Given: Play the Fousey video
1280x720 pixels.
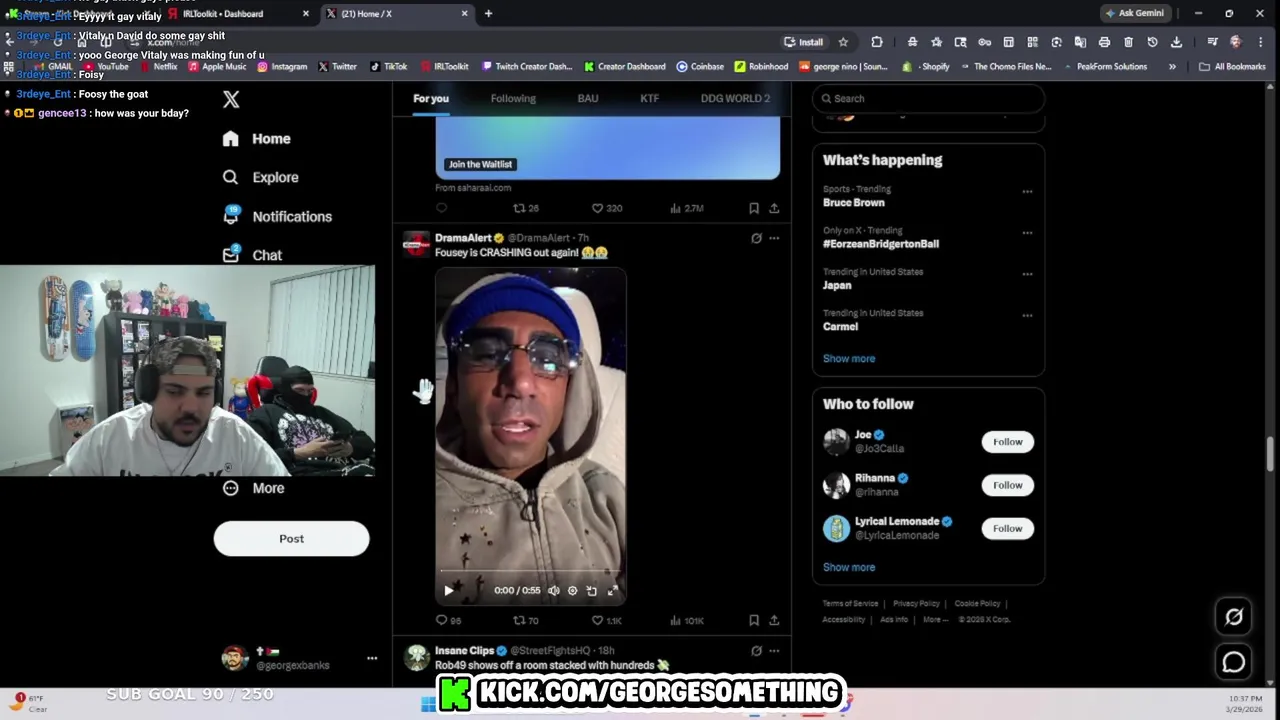Looking at the screenshot, I should 448,591.
